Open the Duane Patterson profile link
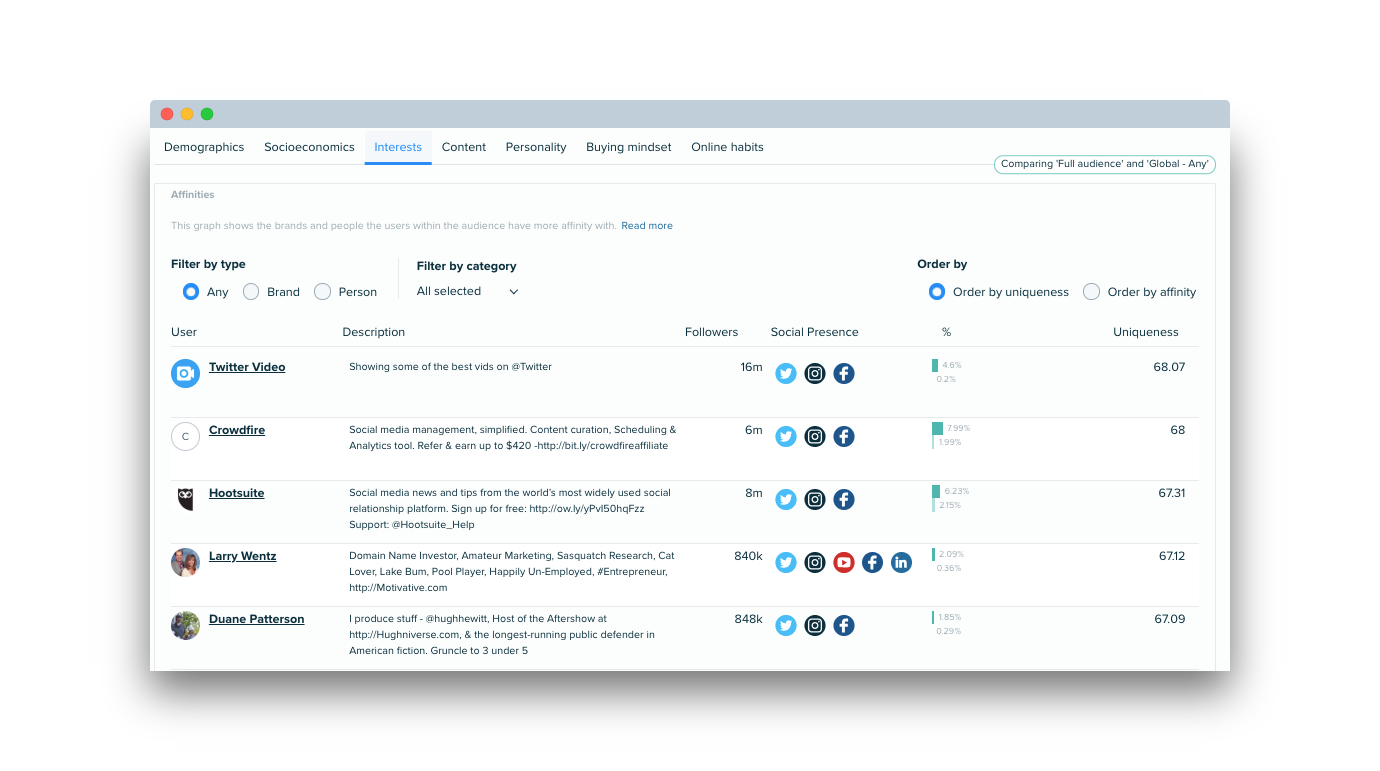This screenshot has height=771, width=1380. [x=257, y=619]
